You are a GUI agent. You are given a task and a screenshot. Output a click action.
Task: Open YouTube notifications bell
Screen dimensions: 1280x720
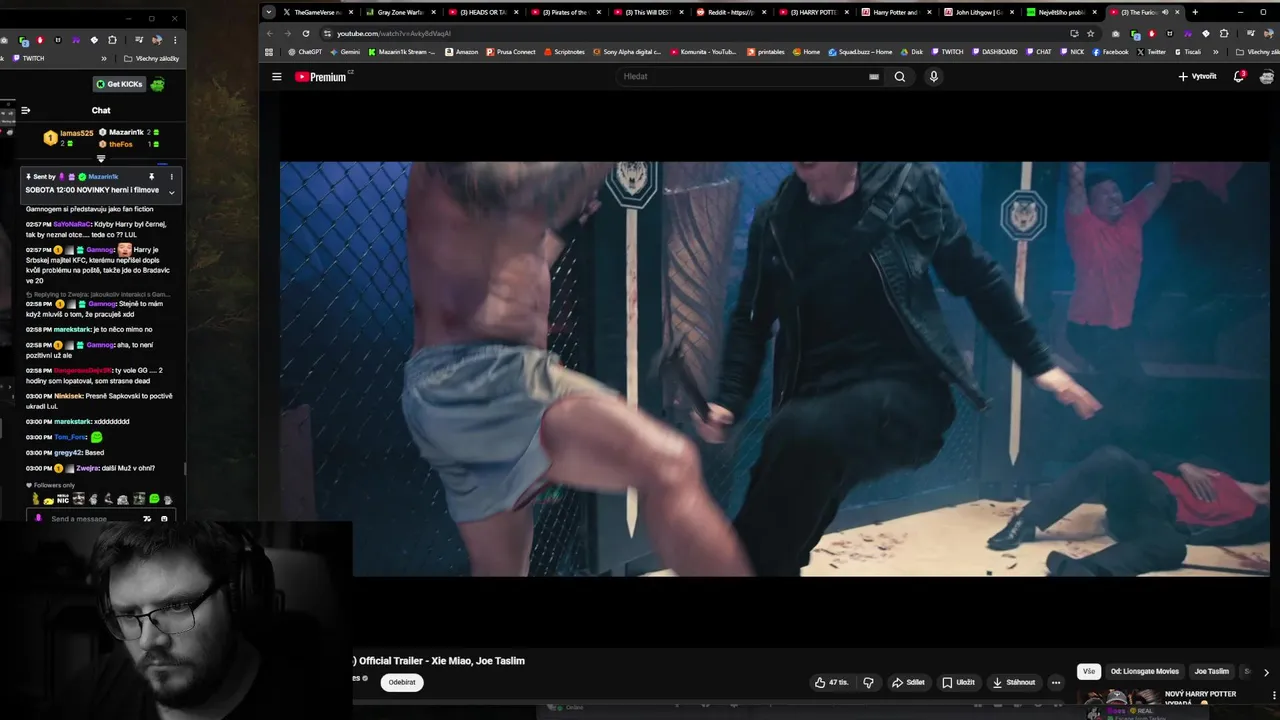(1239, 76)
